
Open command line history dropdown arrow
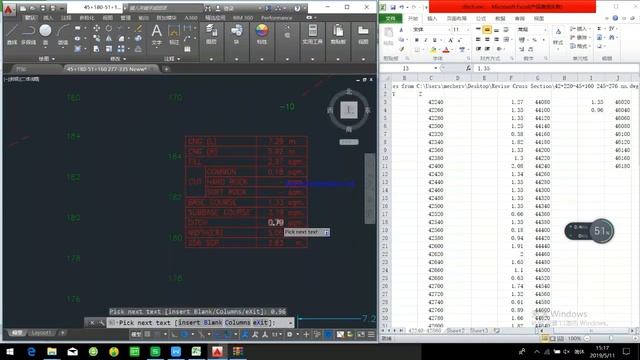coord(291,322)
